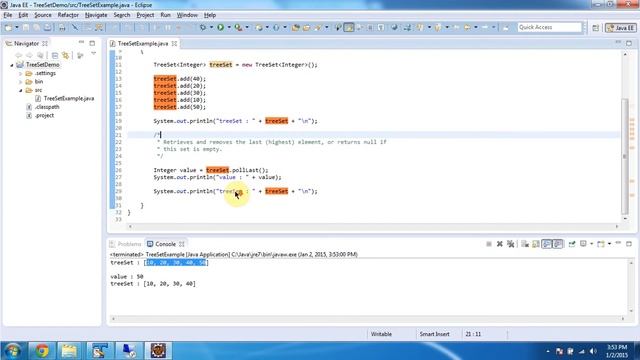Click the Open Perspective icon beside Java EE

(596, 28)
